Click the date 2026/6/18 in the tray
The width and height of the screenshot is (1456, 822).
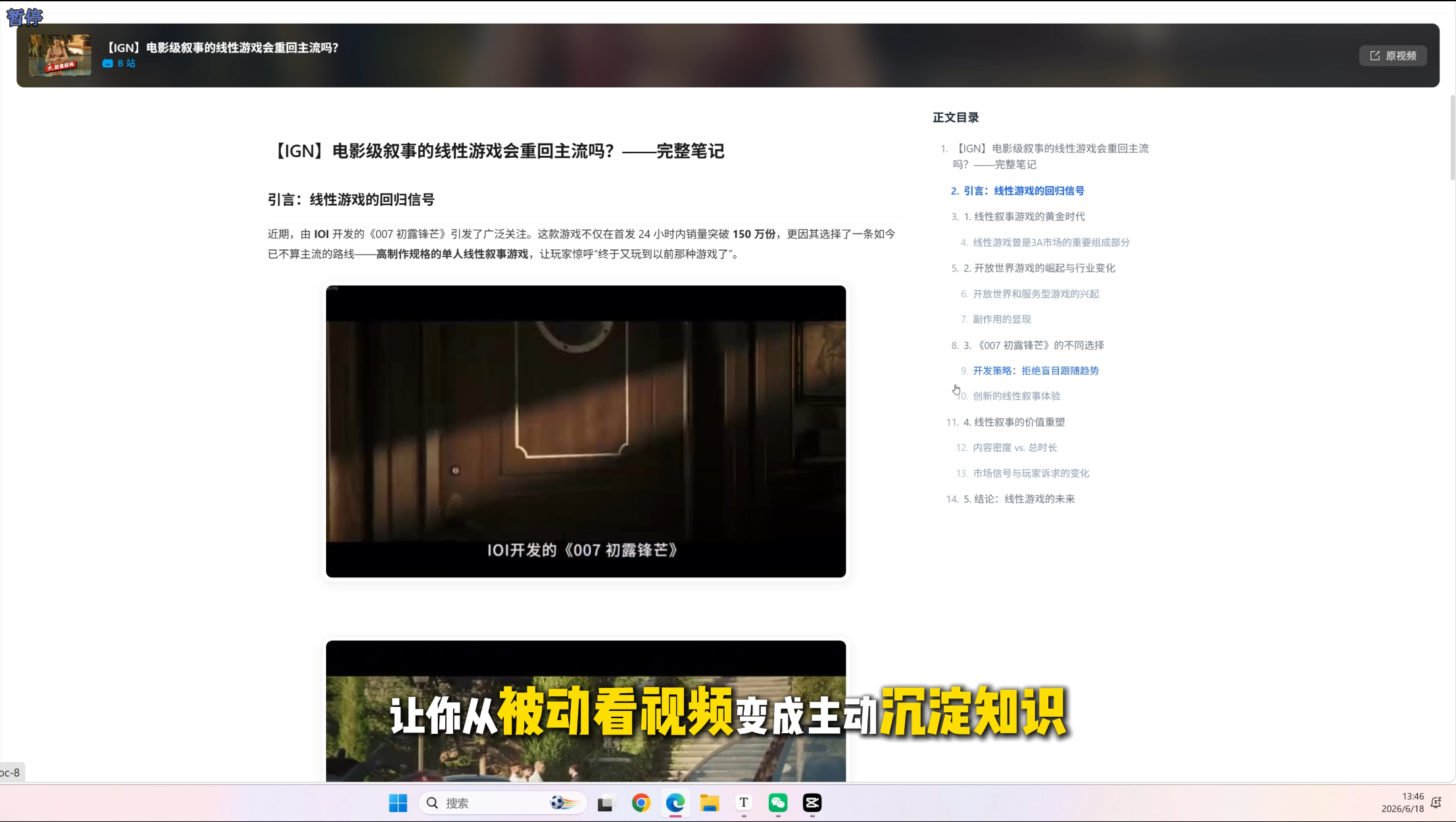pos(1403,810)
